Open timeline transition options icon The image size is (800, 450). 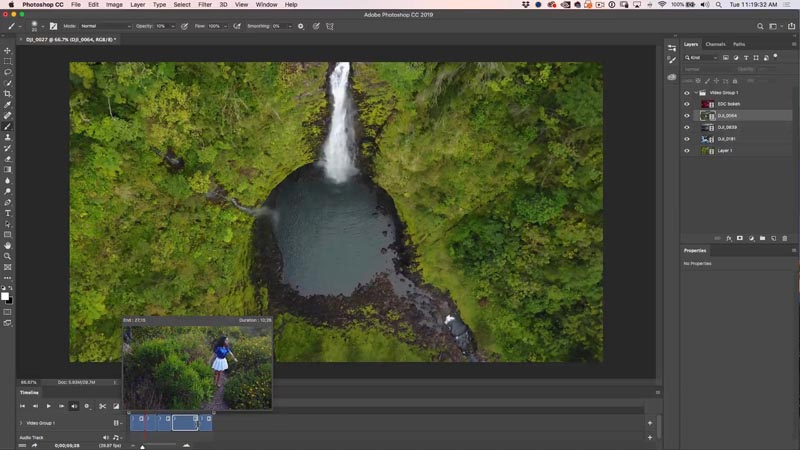click(116, 406)
